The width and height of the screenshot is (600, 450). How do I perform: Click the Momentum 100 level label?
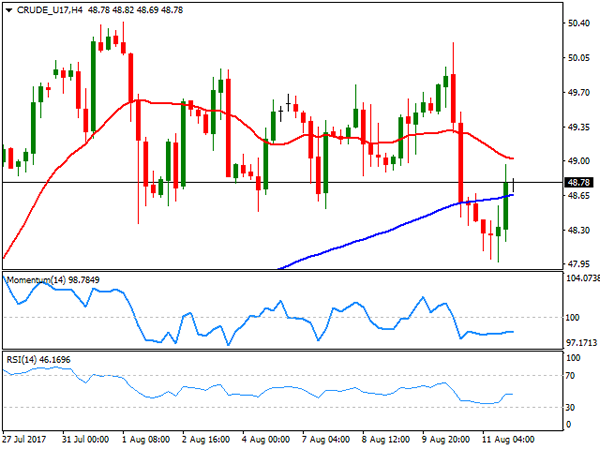coord(573,318)
